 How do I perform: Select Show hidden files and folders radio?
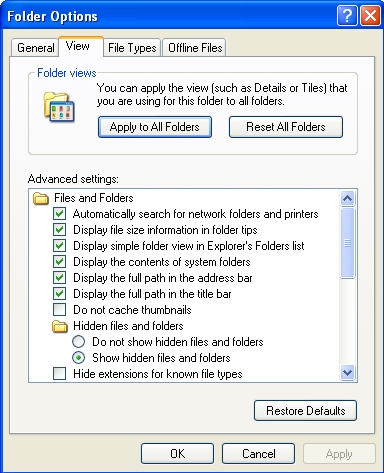pyautogui.click(x=78, y=358)
